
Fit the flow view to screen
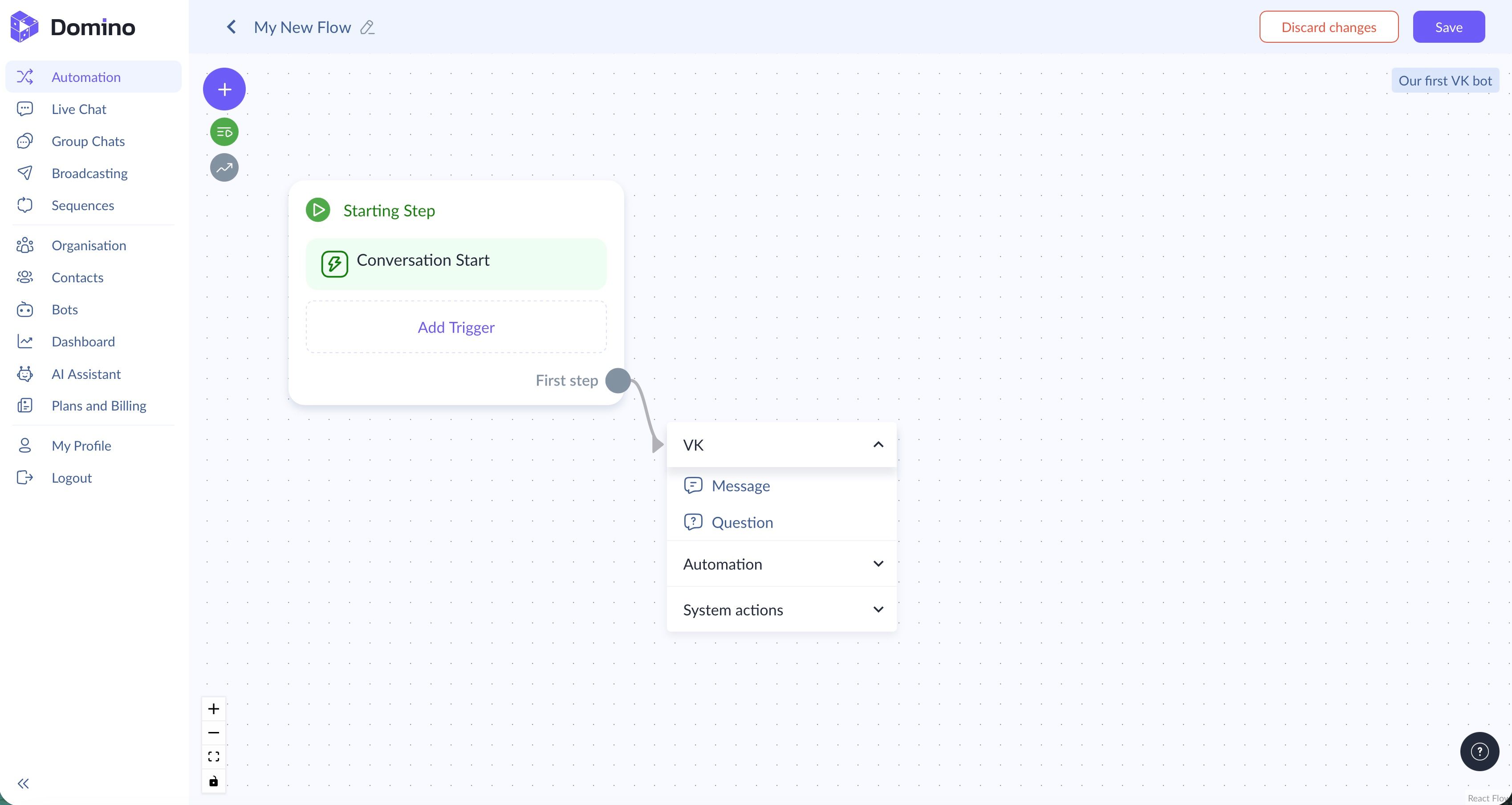[214, 756]
